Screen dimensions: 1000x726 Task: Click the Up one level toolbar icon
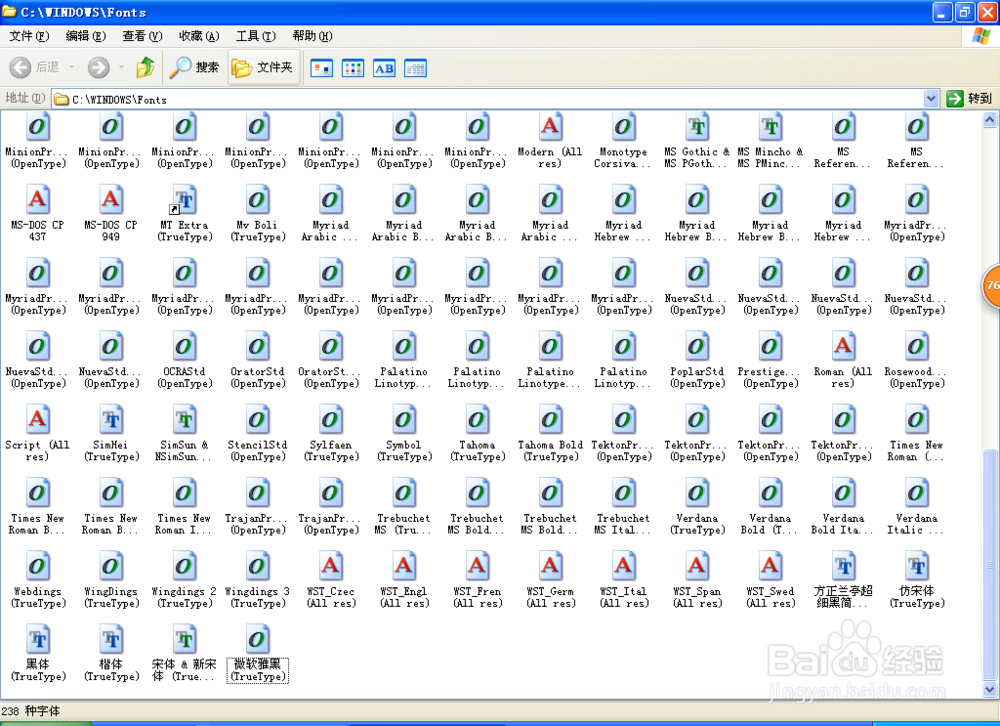pyautogui.click(x=145, y=66)
